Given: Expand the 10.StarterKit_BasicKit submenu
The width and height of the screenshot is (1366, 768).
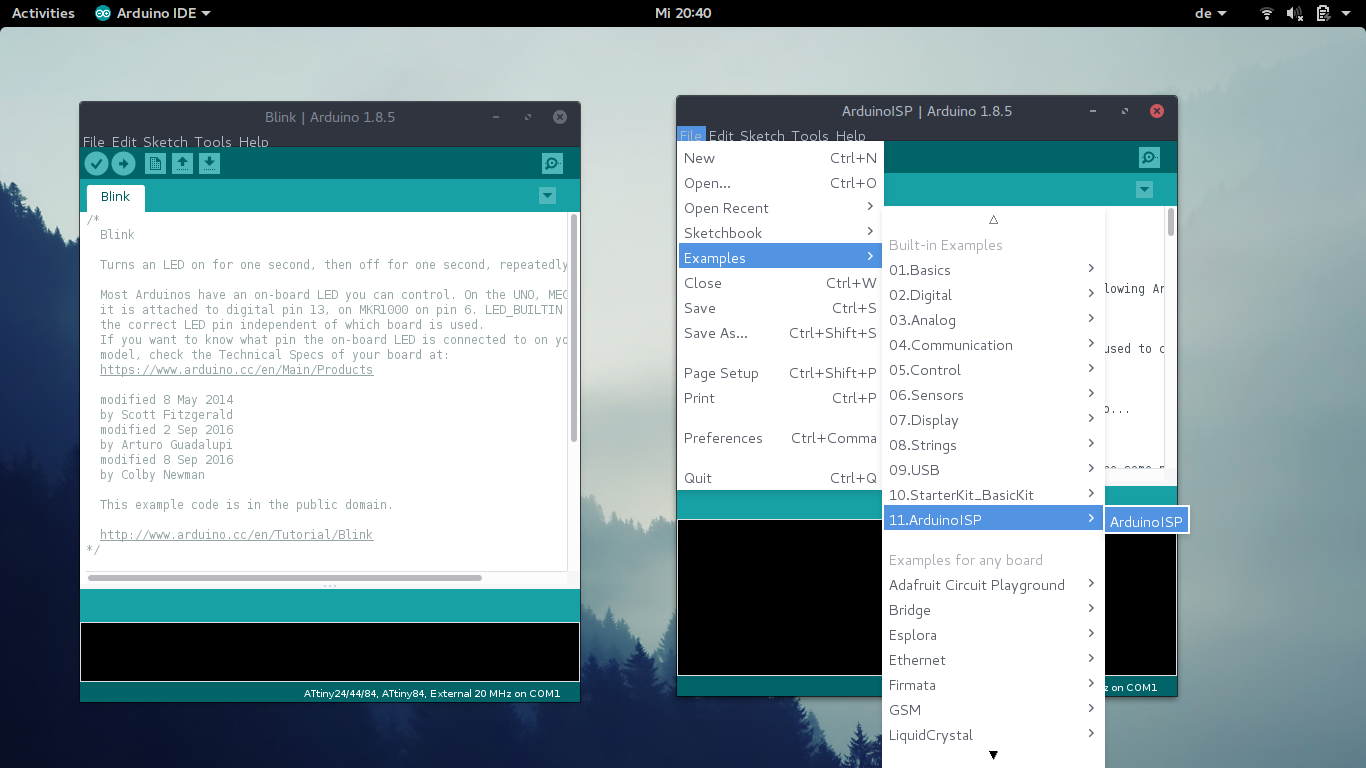Looking at the screenshot, I should 993,495.
